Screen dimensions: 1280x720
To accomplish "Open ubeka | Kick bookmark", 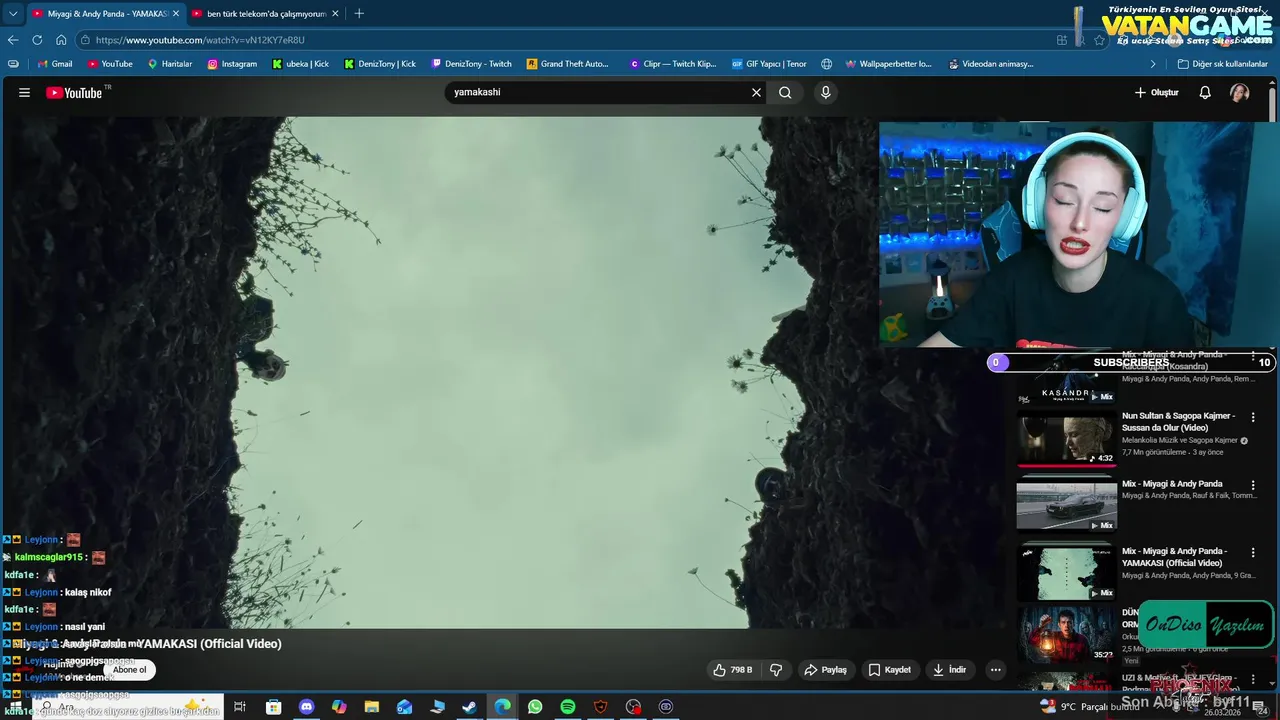I will (x=300, y=64).
